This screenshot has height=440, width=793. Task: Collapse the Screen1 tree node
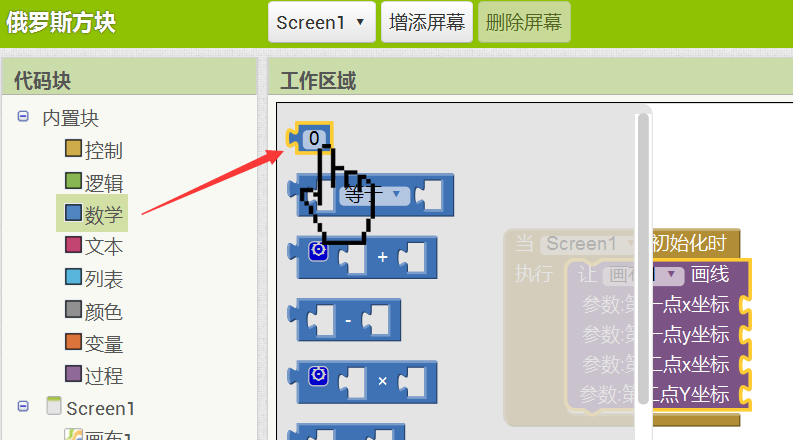coord(23,406)
